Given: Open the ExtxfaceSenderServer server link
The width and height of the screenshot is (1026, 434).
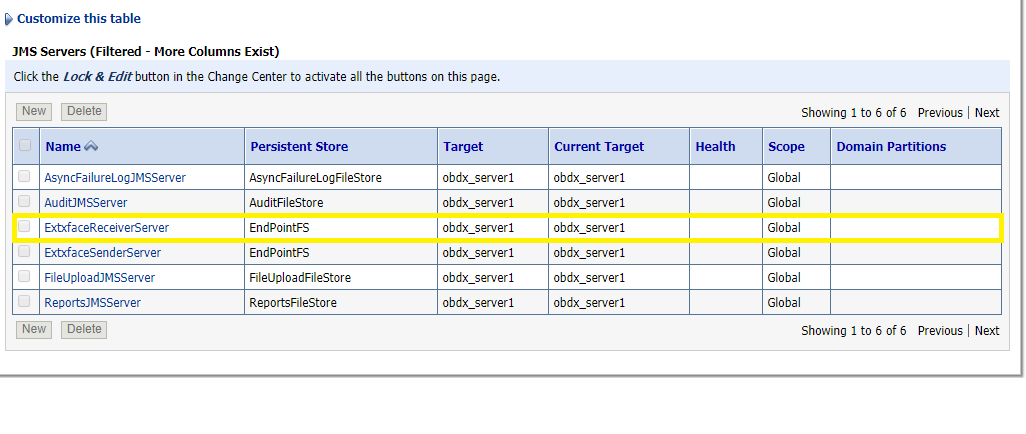Looking at the screenshot, I should tap(102, 253).
